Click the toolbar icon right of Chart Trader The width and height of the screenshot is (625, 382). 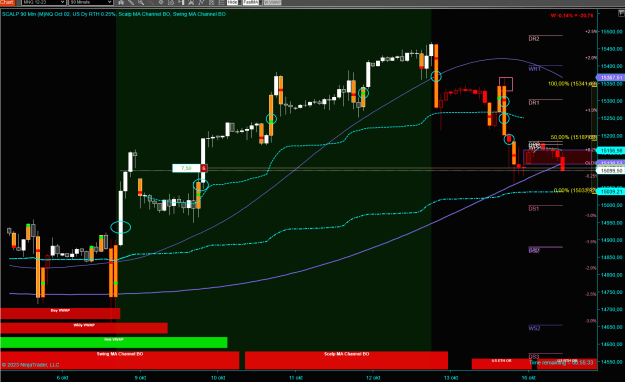[x=191, y=2]
